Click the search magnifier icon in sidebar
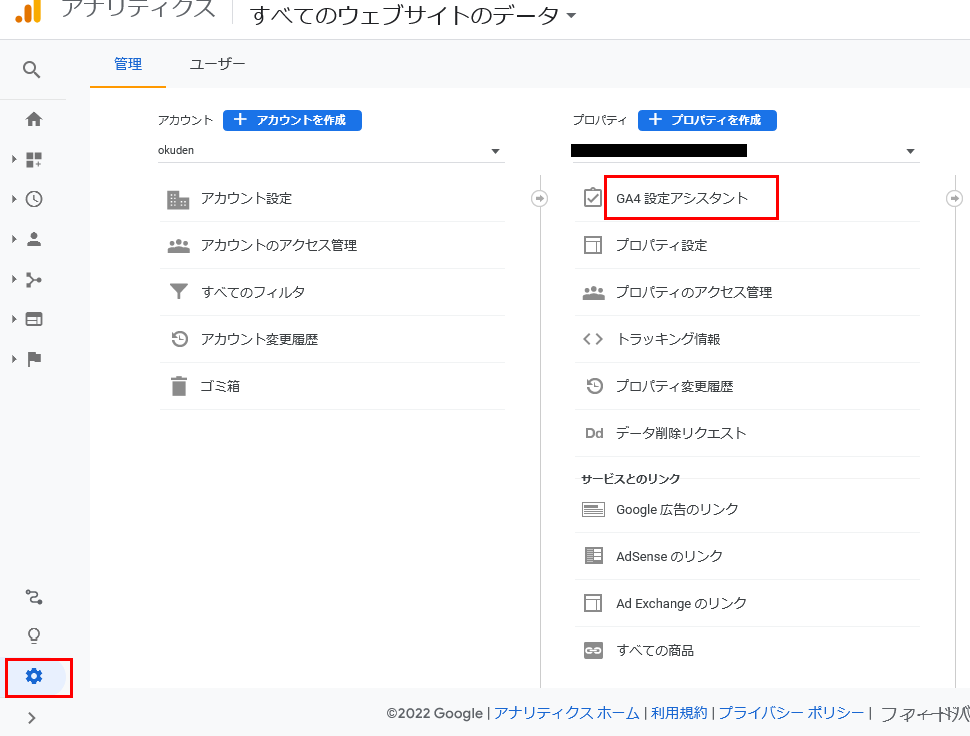The image size is (970, 736). [x=32, y=69]
